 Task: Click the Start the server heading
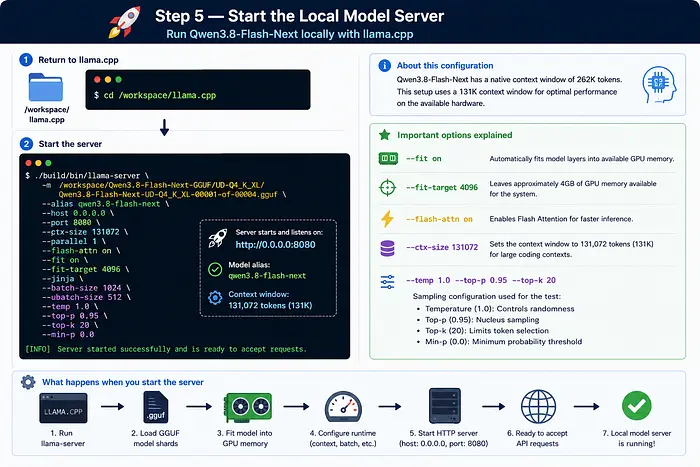click(70, 144)
